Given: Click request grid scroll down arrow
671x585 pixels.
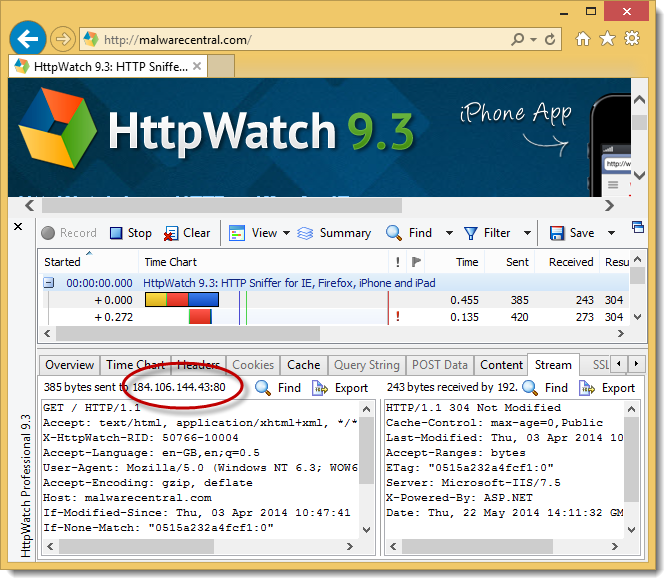Looking at the screenshot, I should pos(638,317).
